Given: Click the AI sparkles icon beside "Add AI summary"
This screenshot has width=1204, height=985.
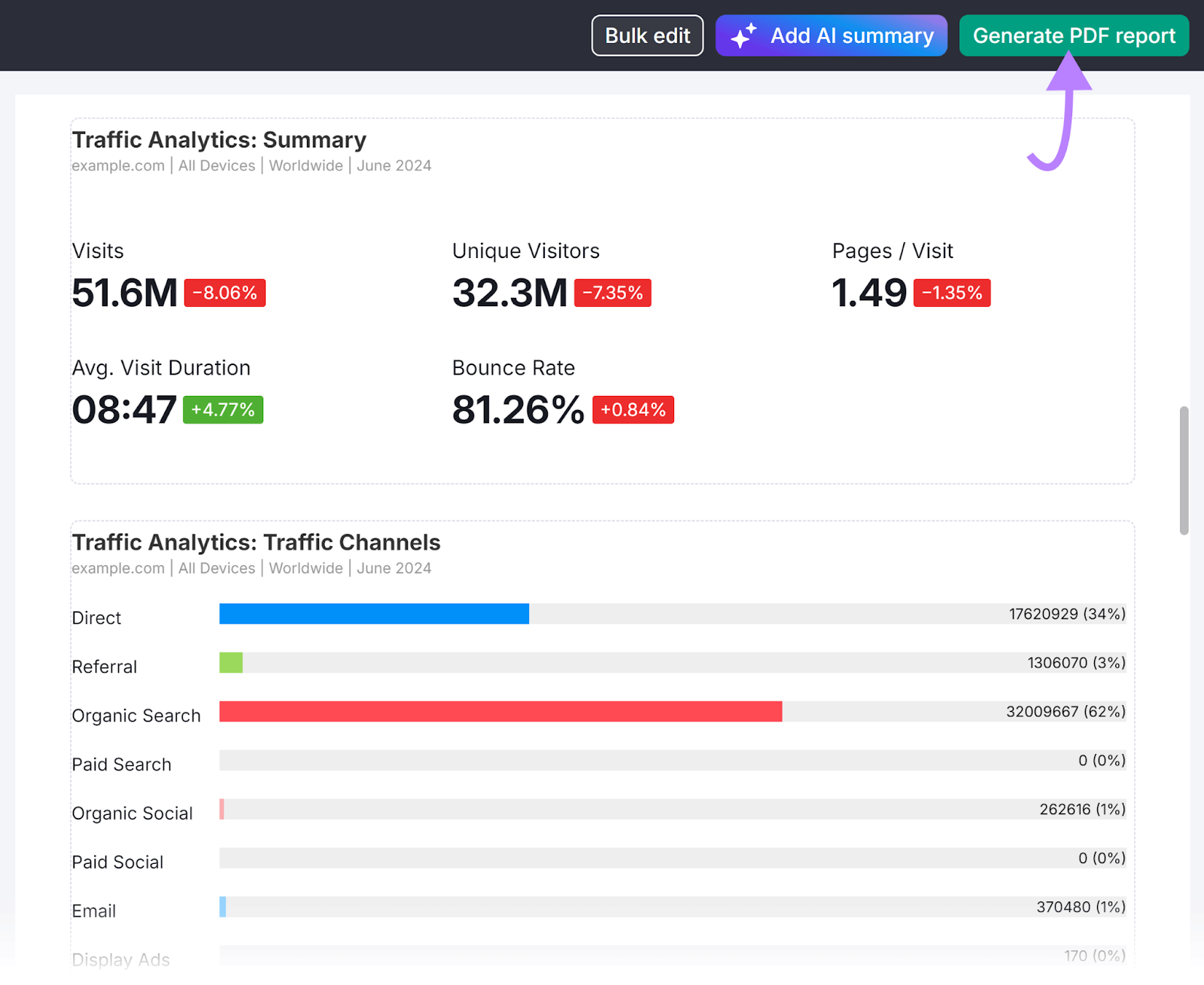Looking at the screenshot, I should [x=743, y=35].
